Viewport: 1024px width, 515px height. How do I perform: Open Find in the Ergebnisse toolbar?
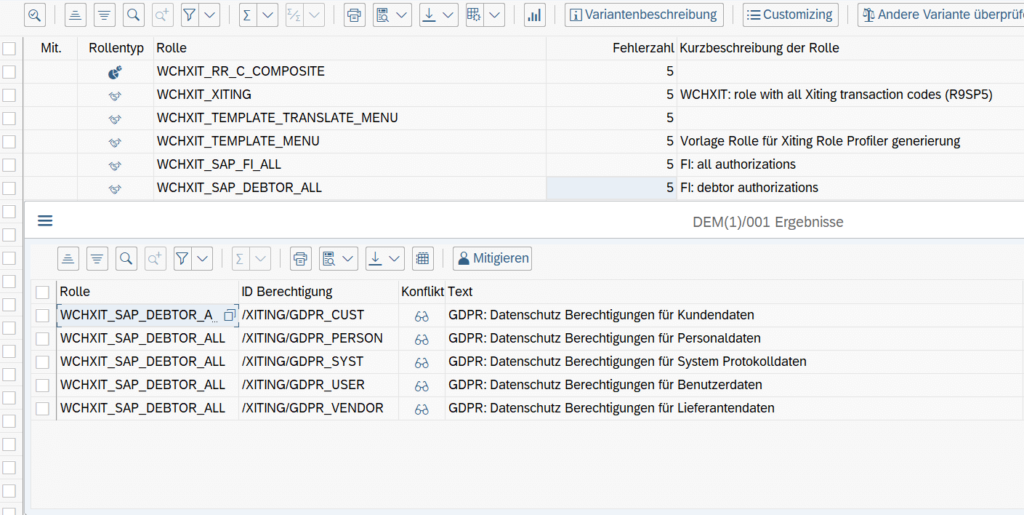click(126, 258)
